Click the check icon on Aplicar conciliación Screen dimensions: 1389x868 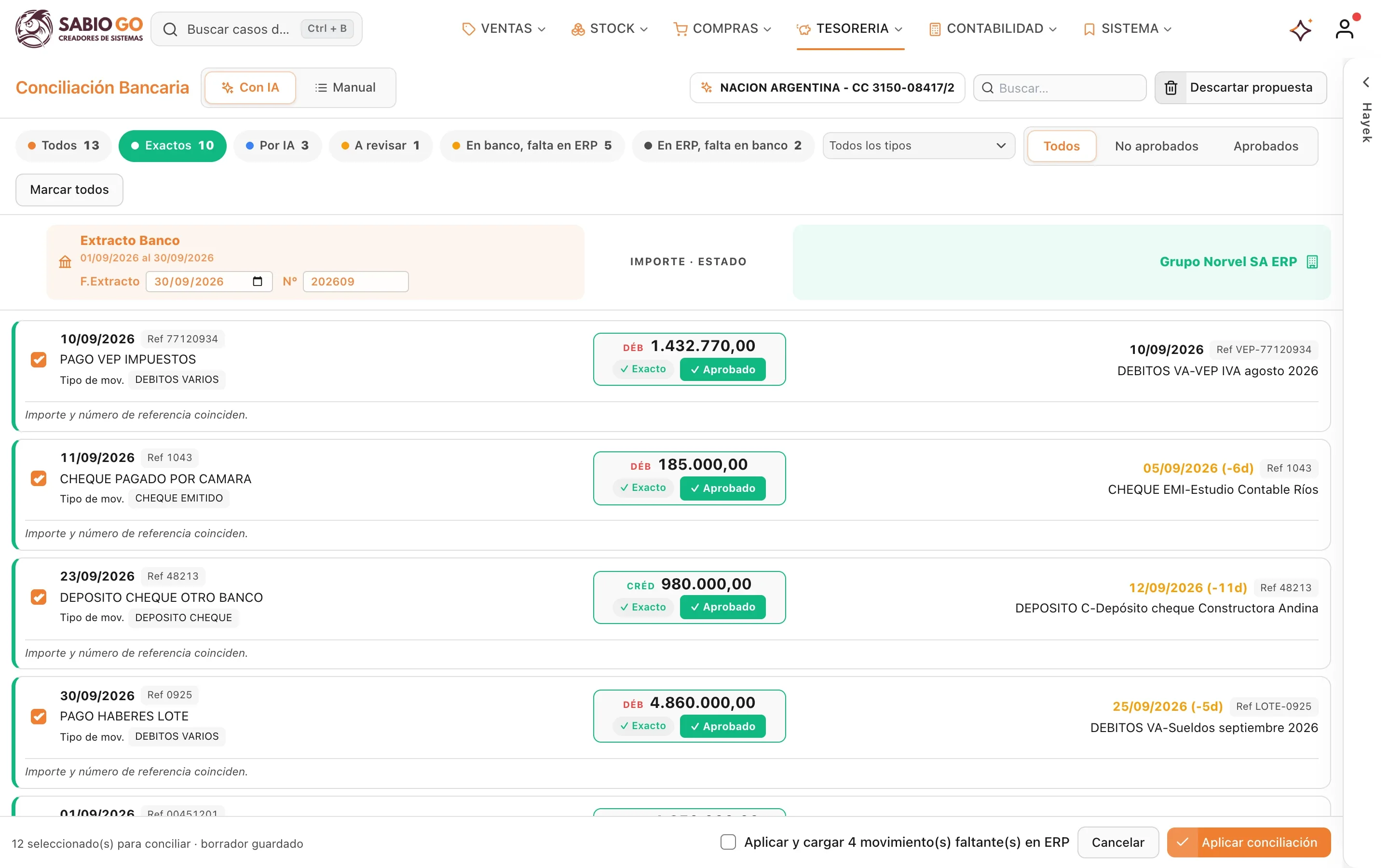click(x=1183, y=842)
